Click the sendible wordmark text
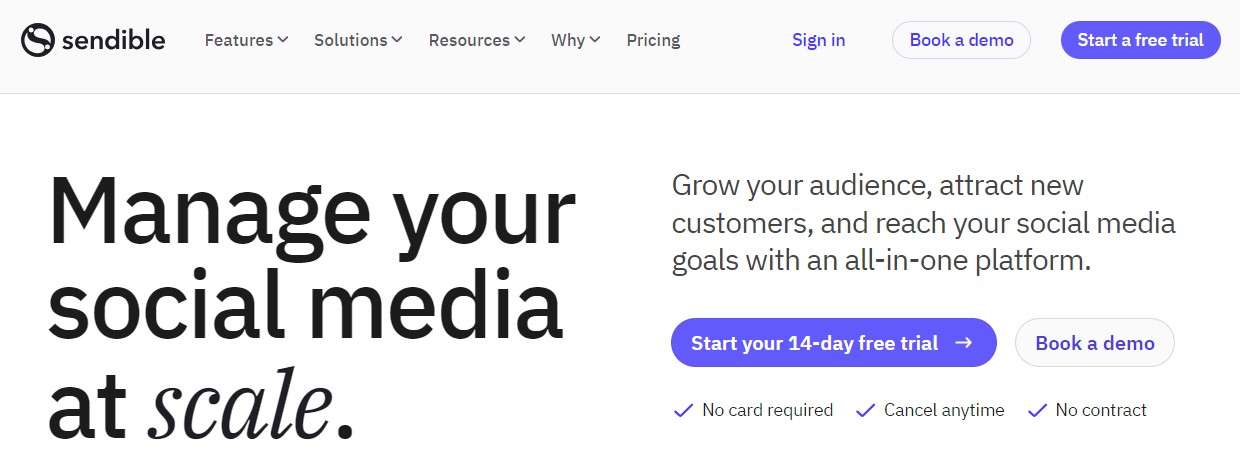Image resolution: width=1240 pixels, height=468 pixels. 113,40
